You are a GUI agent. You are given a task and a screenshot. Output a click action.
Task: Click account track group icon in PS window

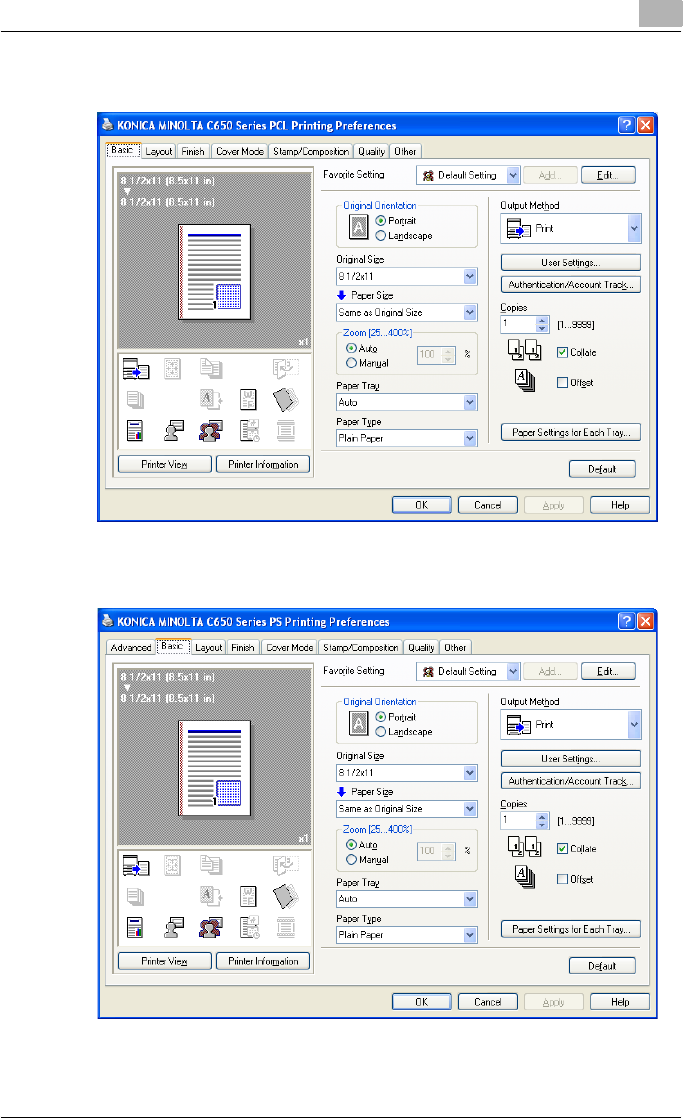210,927
